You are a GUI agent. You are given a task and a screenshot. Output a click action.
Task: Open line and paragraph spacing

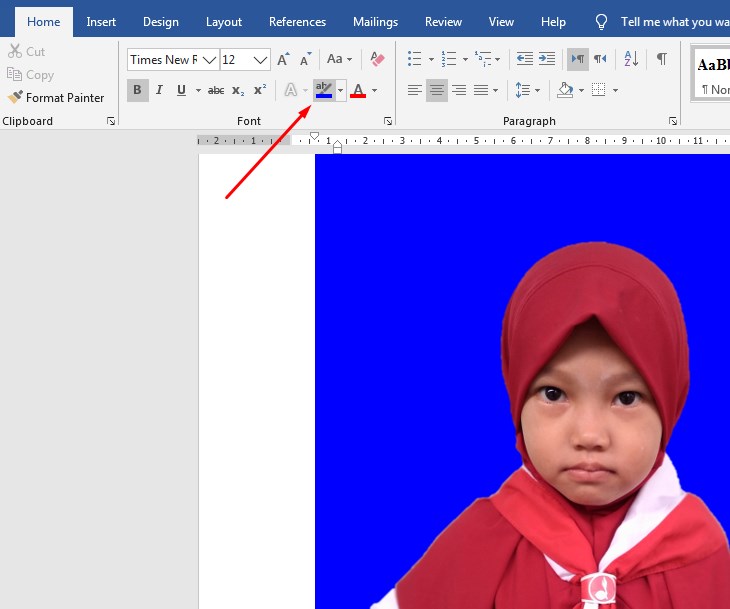pyautogui.click(x=523, y=90)
